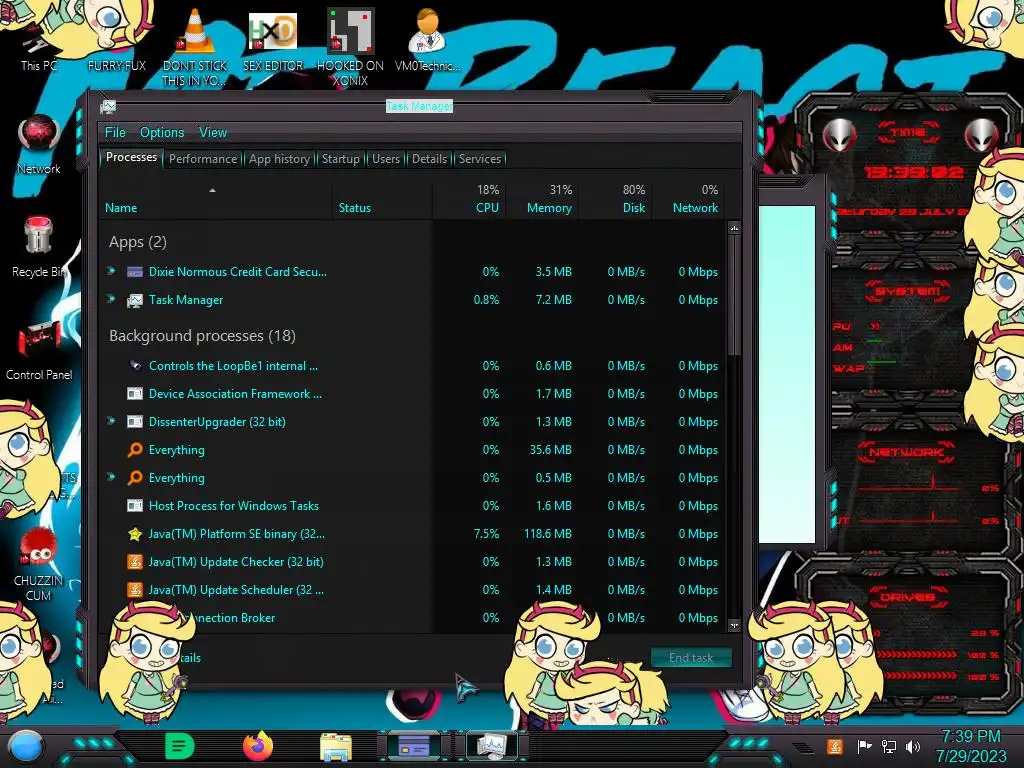The image size is (1024, 768).
Task: Switch to the Startup tab
Action: coord(340,159)
